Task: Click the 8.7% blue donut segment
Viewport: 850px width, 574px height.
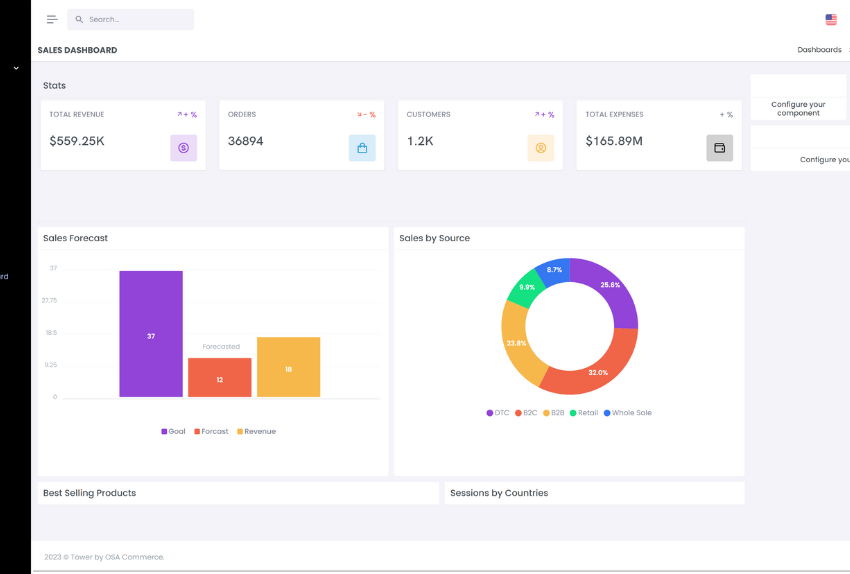Action: click(555, 269)
